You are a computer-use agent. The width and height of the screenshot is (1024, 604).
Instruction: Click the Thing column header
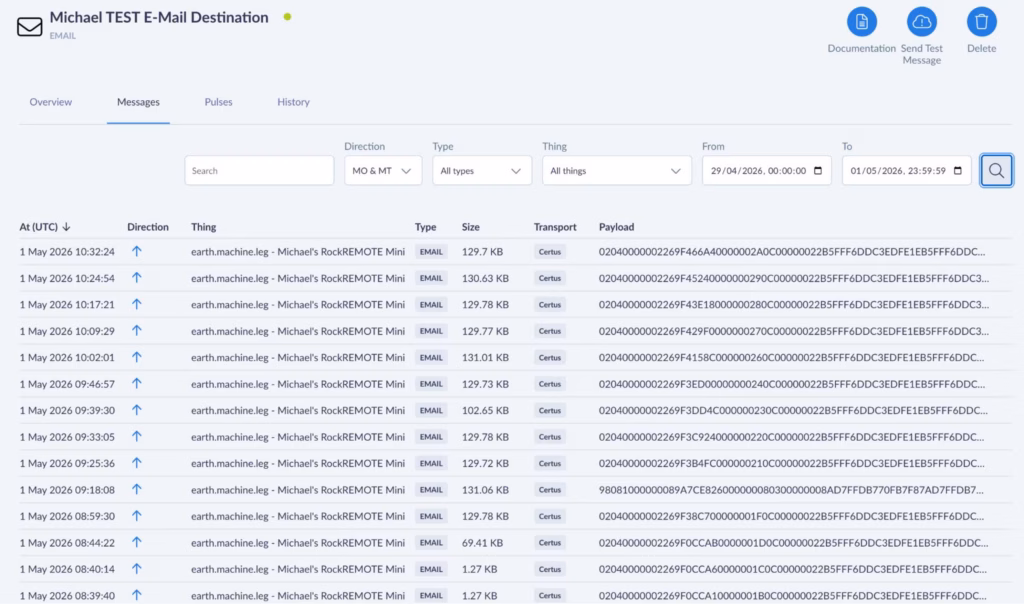pos(204,227)
